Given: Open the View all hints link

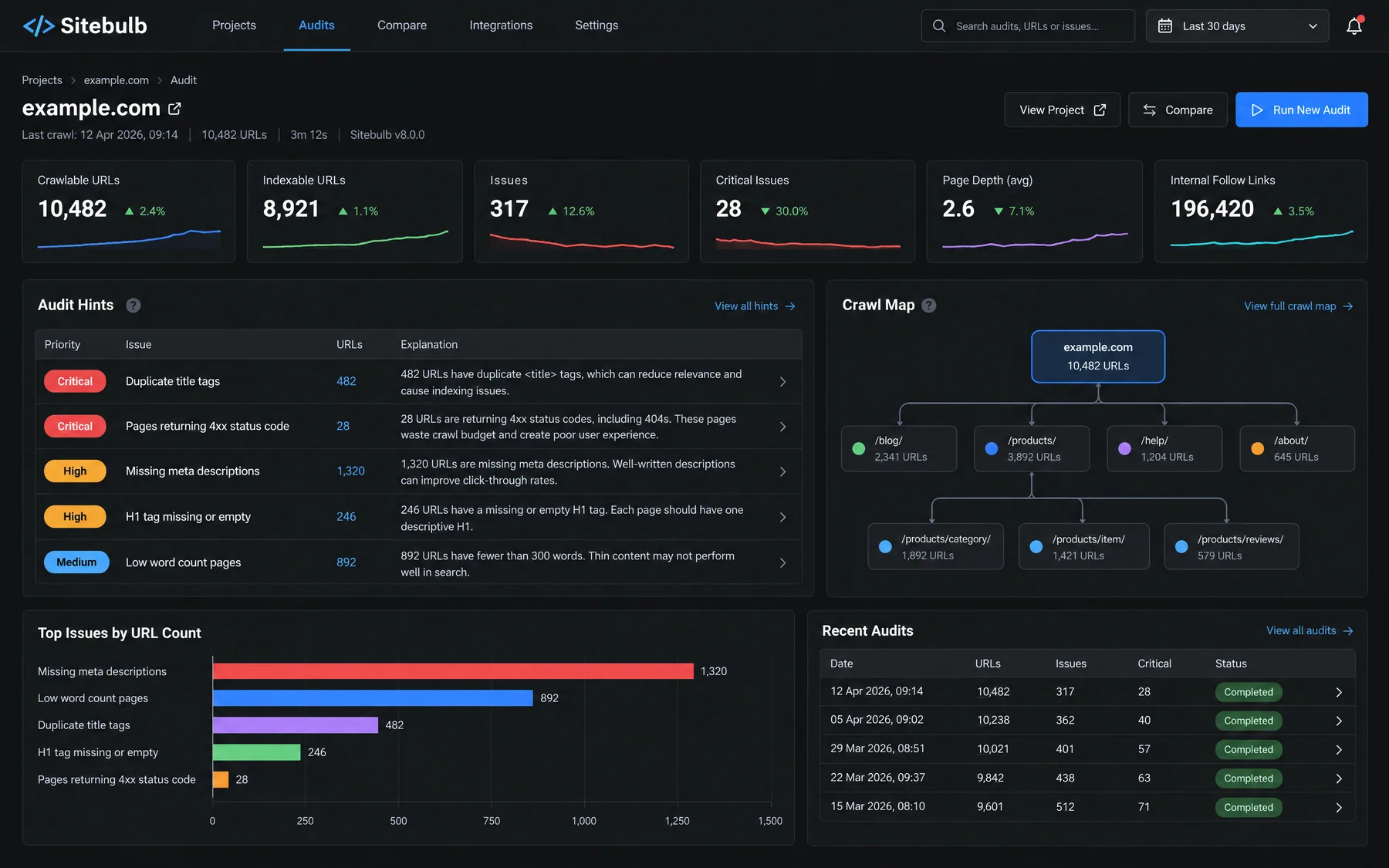Looking at the screenshot, I should 755,306.
